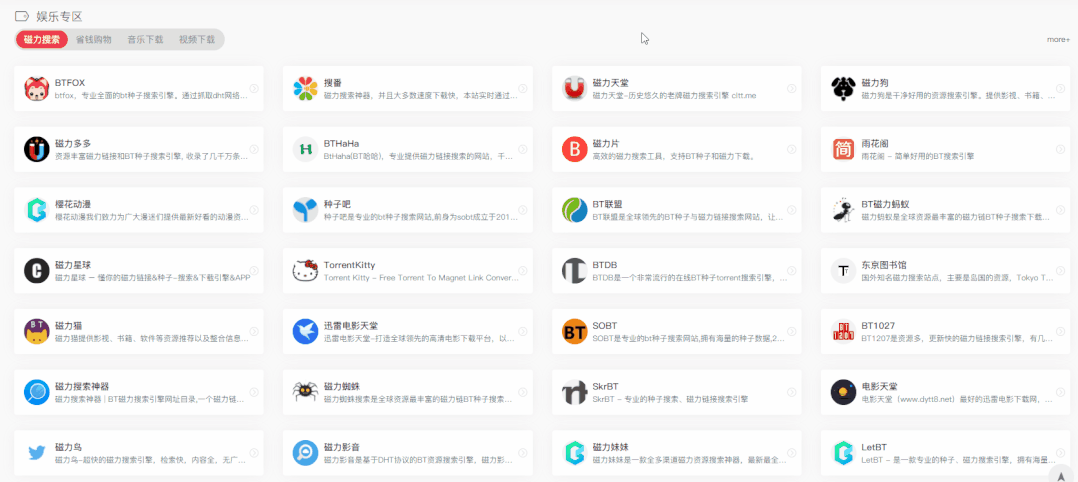The height and width of the screenshot is (482, 1078).
Task: Click the 磁力天堂 magnet icon
Action: [574, 89]
